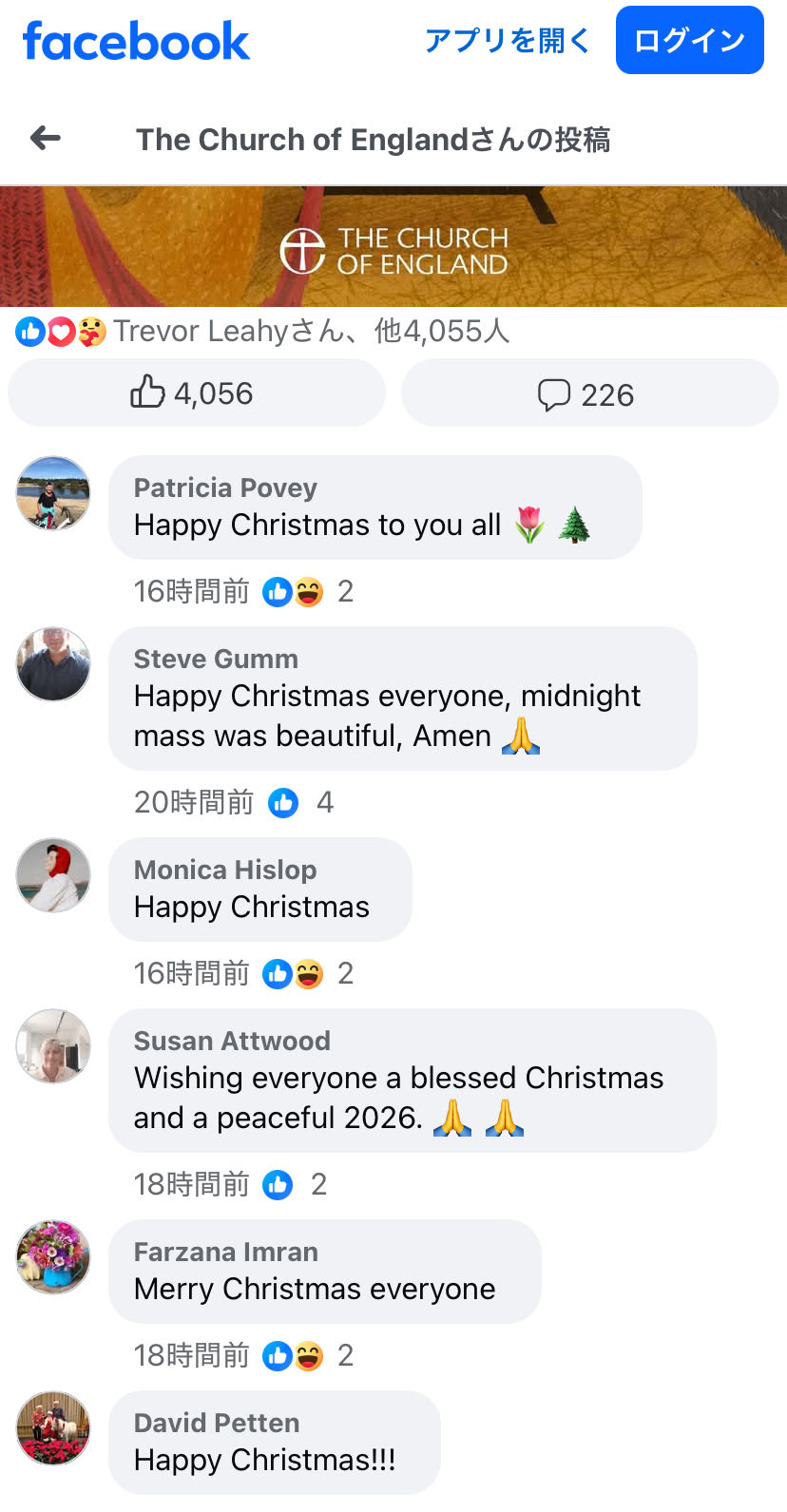787x1512 pixels.
Task: Click the 20時間前 timestamp on Steve Gumm's comment
Action: tap(194, 803)
